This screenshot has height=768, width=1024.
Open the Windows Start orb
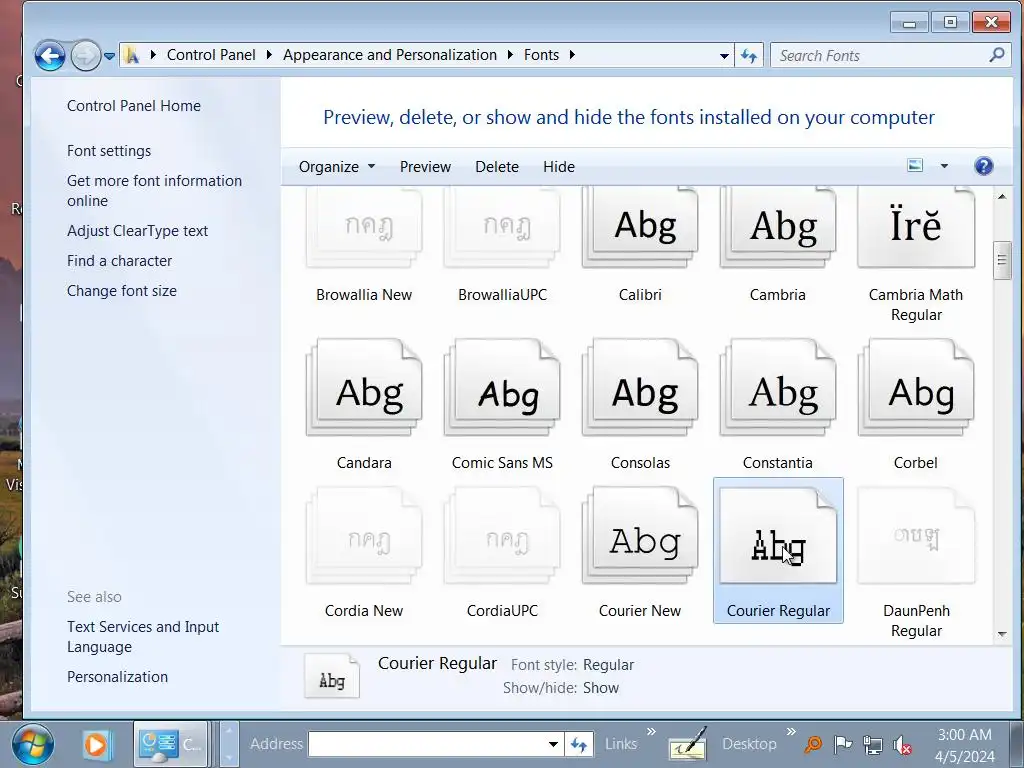pyautogui.click(x=33, y=744)
